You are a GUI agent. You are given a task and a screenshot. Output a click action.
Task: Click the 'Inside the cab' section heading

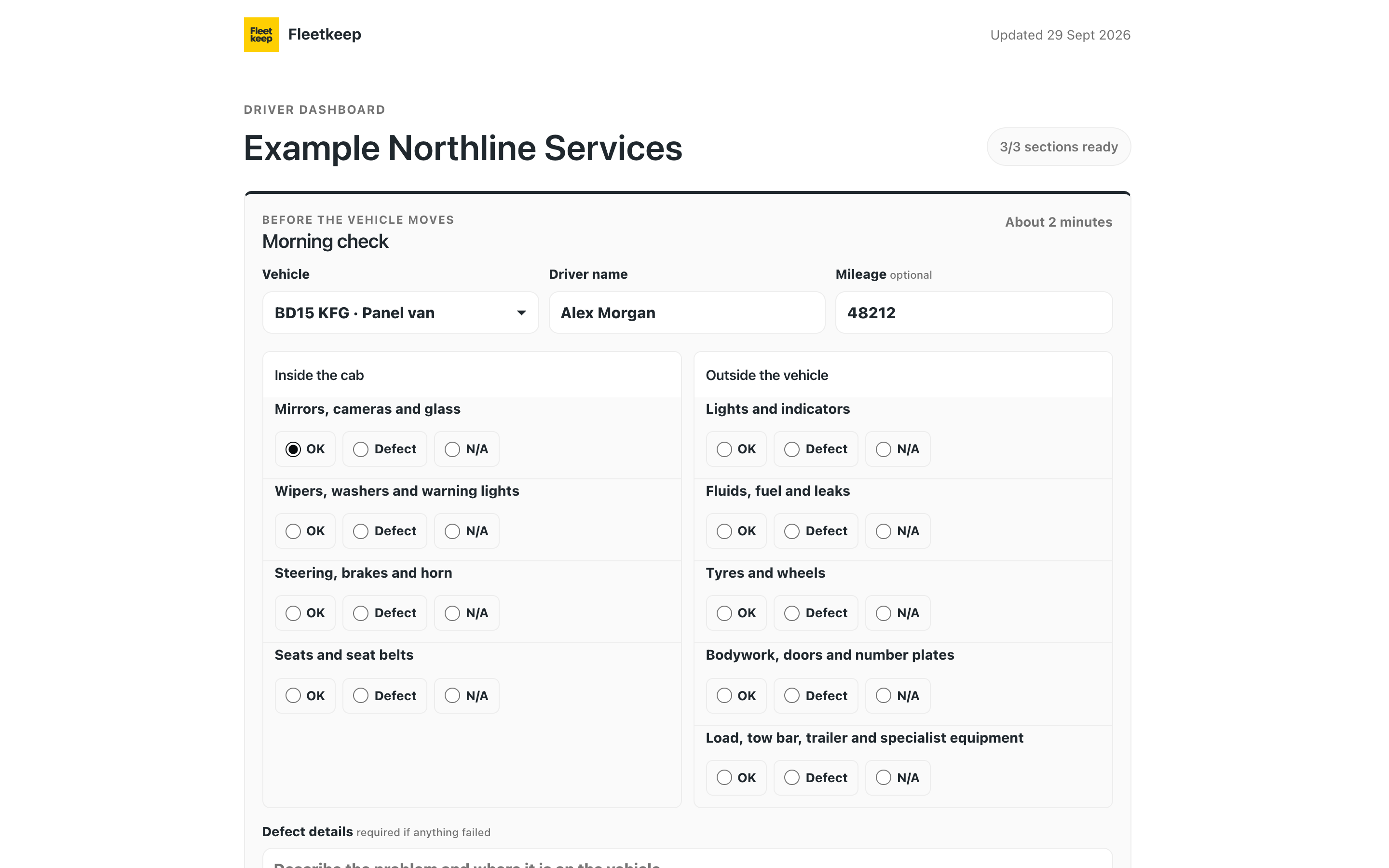pos(319,376)
